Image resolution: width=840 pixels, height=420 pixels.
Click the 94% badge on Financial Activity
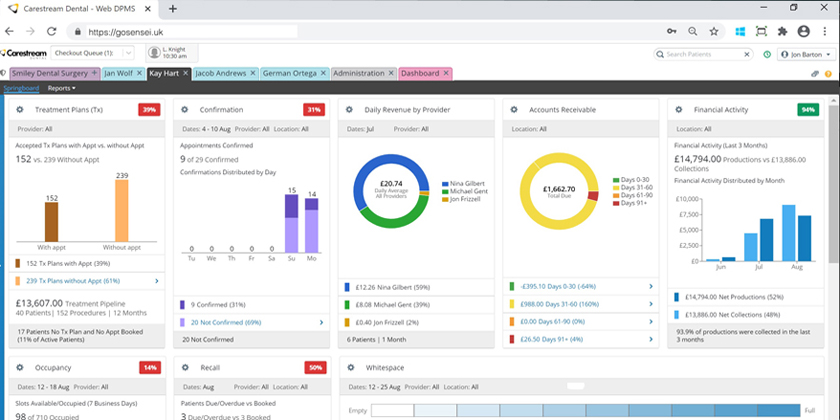point(808,110)
